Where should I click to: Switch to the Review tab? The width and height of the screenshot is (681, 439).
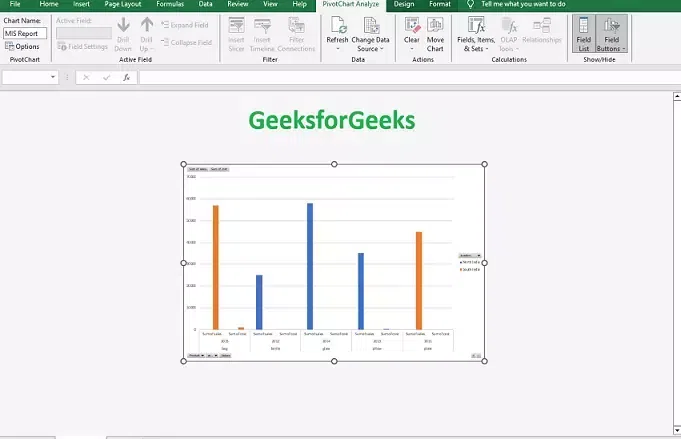[238, 4]
